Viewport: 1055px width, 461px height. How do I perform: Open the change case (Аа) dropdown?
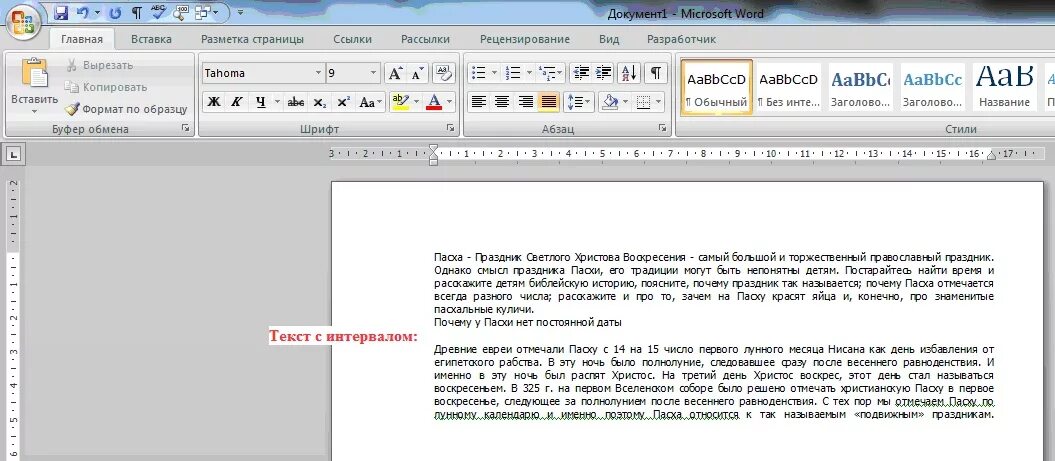pyautogui.click(x=371, y=102)
